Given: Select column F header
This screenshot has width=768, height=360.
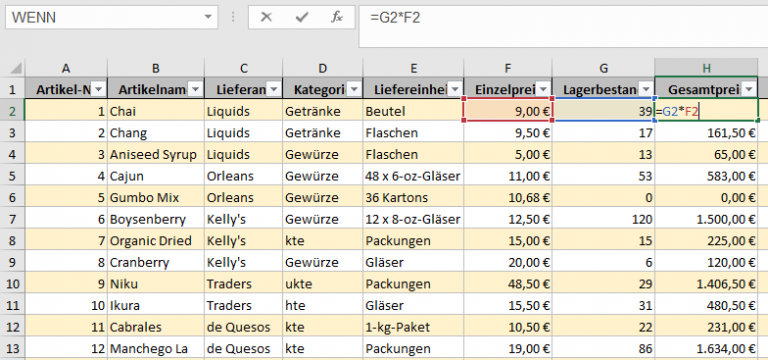Looking at the screenshot, I should point(508,68).
